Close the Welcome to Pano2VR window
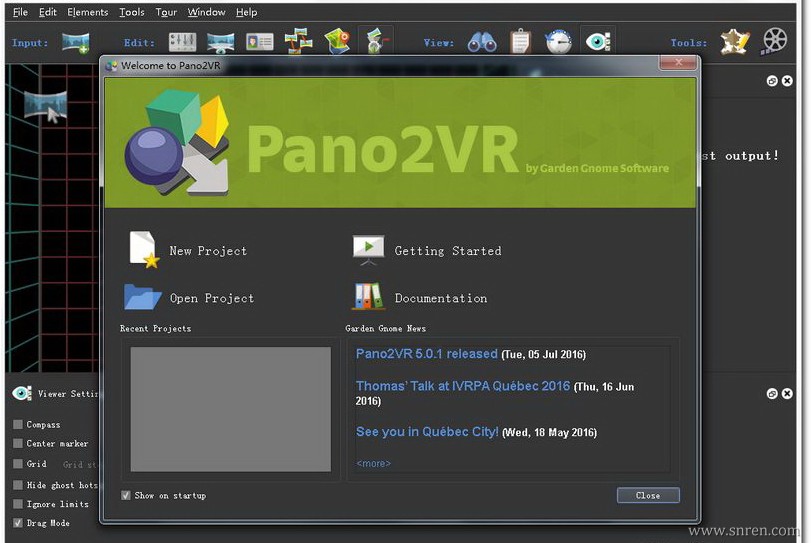This screenshot has width=811, height=543. click(679, 63)
